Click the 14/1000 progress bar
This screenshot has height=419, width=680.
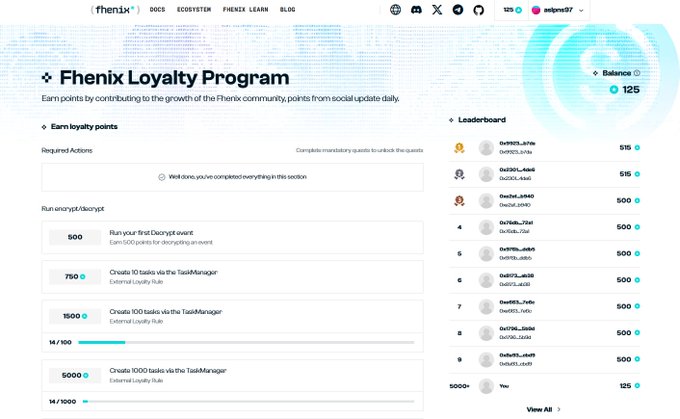248,402
